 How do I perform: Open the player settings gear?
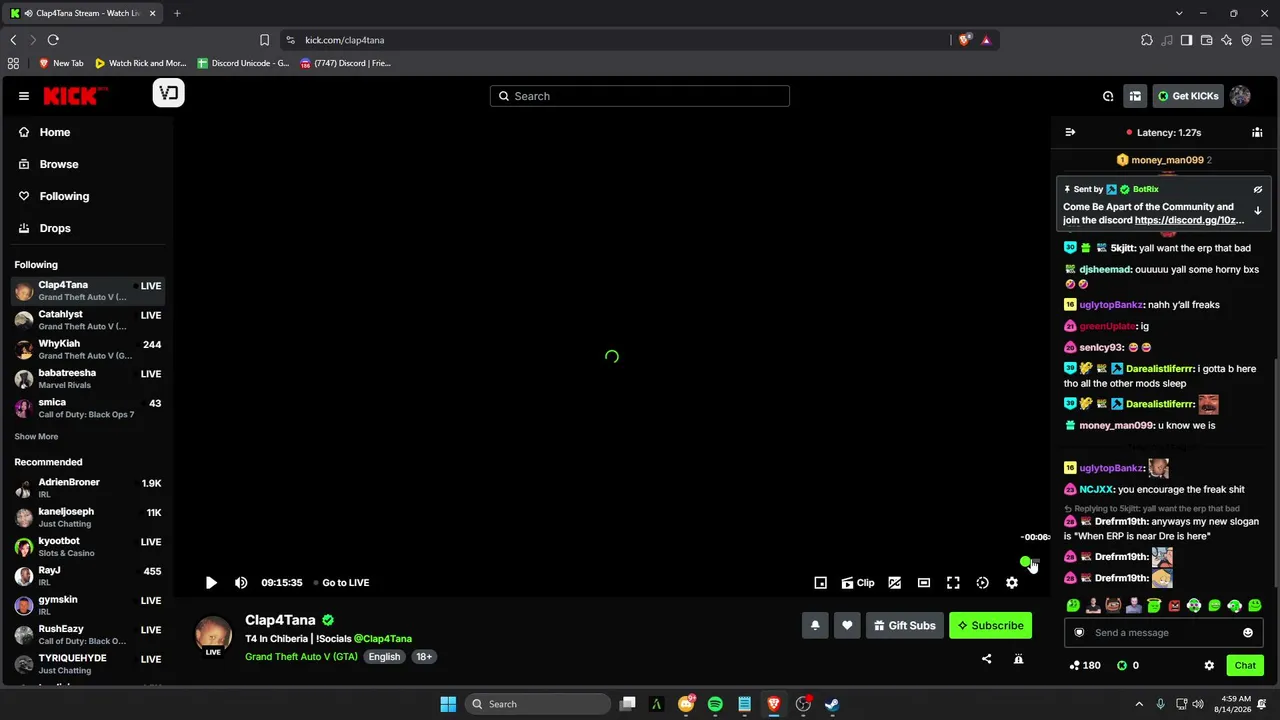click(1012, 583)
